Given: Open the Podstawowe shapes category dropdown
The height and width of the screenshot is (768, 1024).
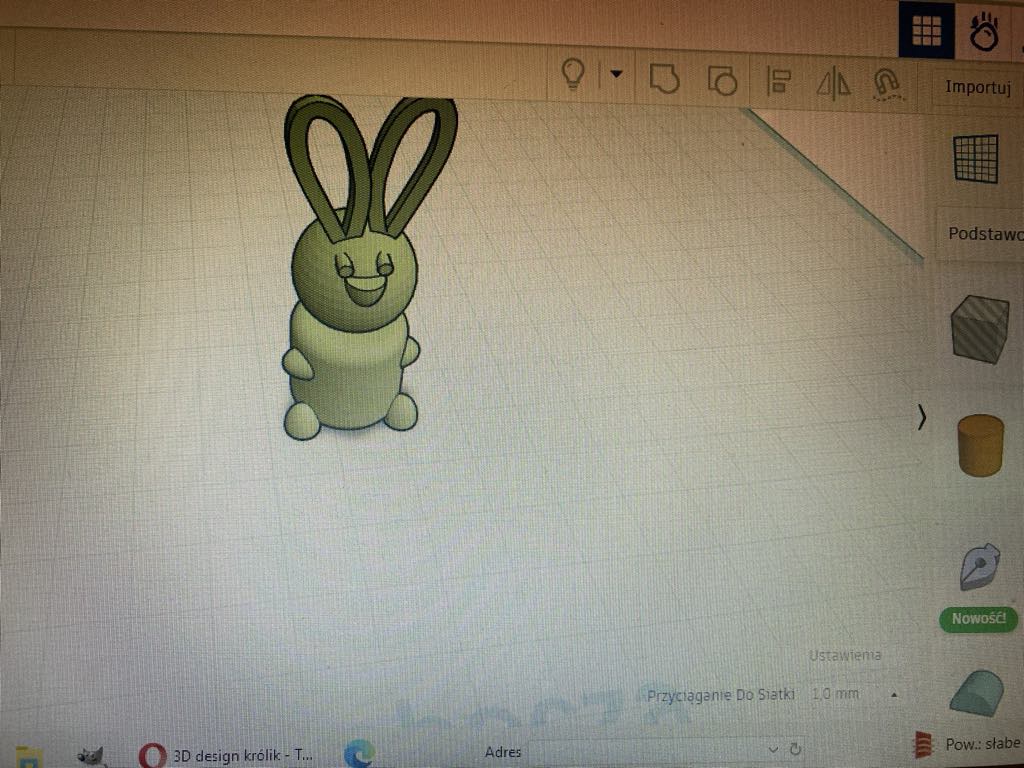Looking at the screenshot, I should click(x=980, y=233).
